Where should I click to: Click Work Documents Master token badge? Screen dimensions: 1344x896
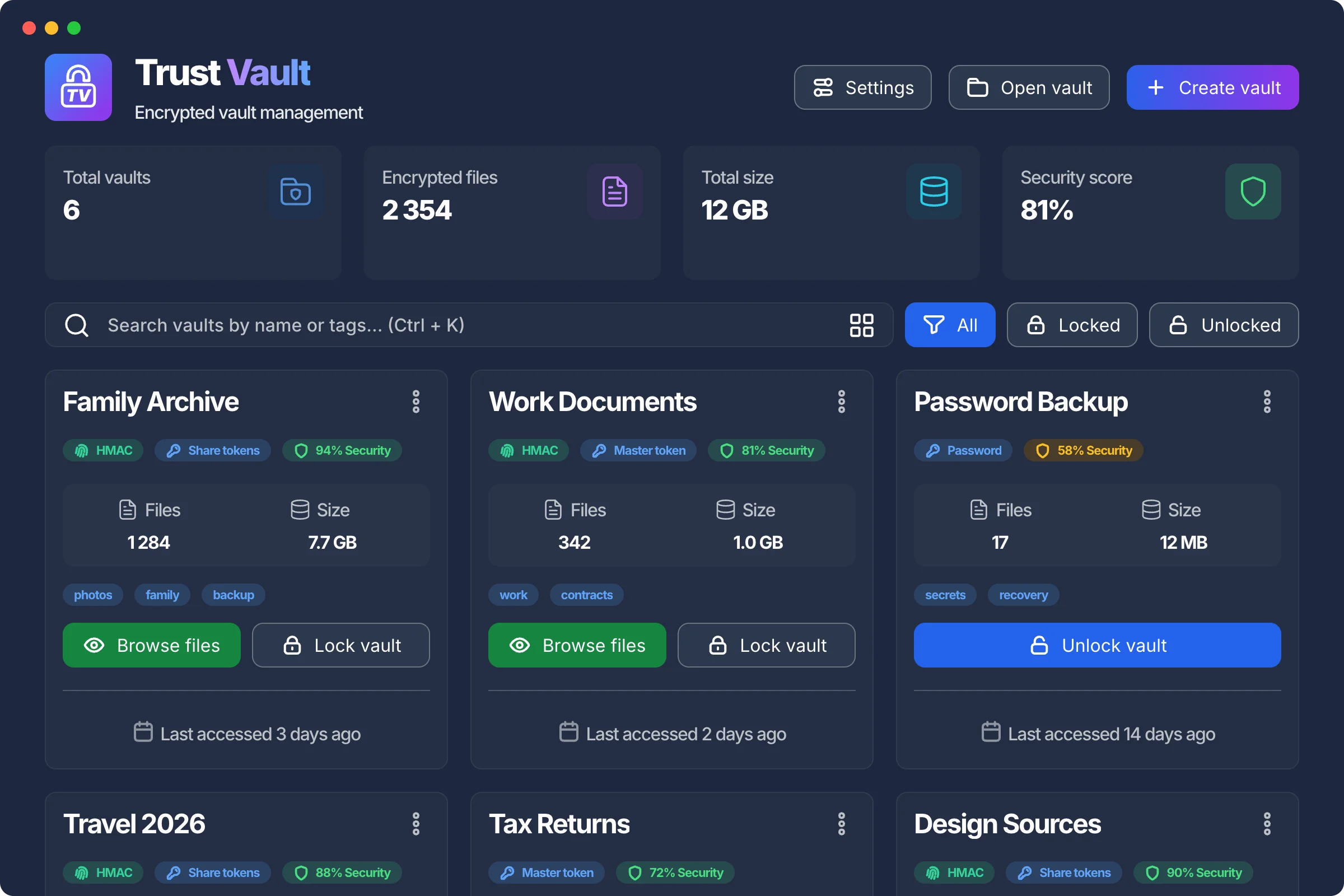(638, 451)
